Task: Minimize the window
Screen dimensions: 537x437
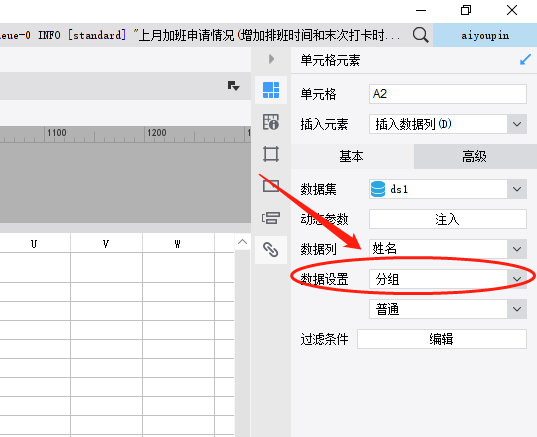Action: pos(421,10)
